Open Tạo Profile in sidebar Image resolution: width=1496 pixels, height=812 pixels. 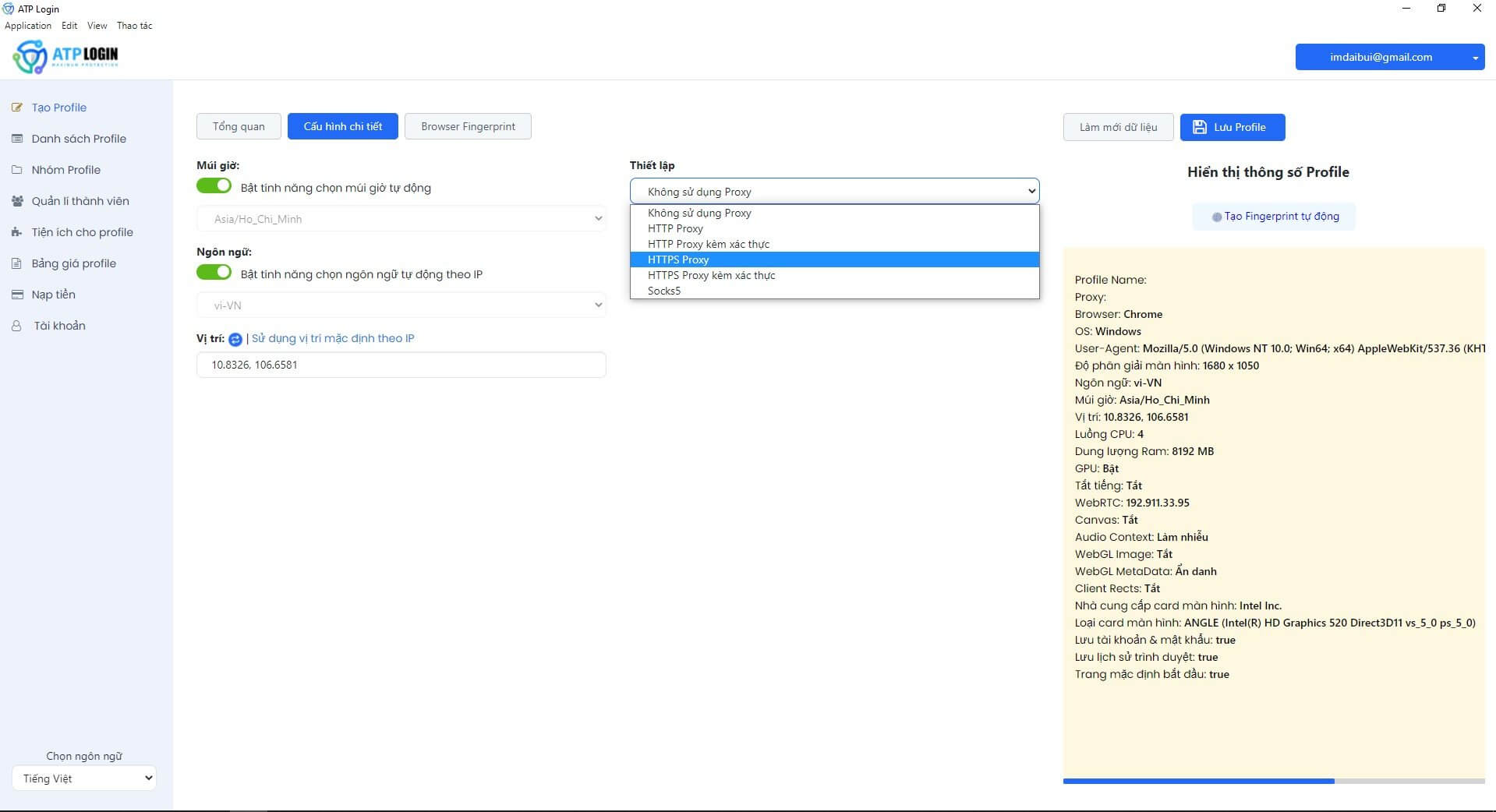click(x=59, y=108)
